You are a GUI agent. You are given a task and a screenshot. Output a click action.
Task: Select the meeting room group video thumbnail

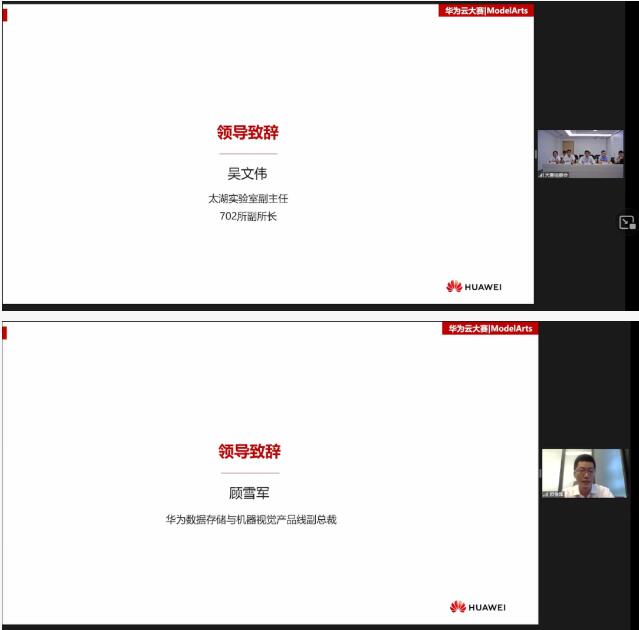click(x=580, y=153)
